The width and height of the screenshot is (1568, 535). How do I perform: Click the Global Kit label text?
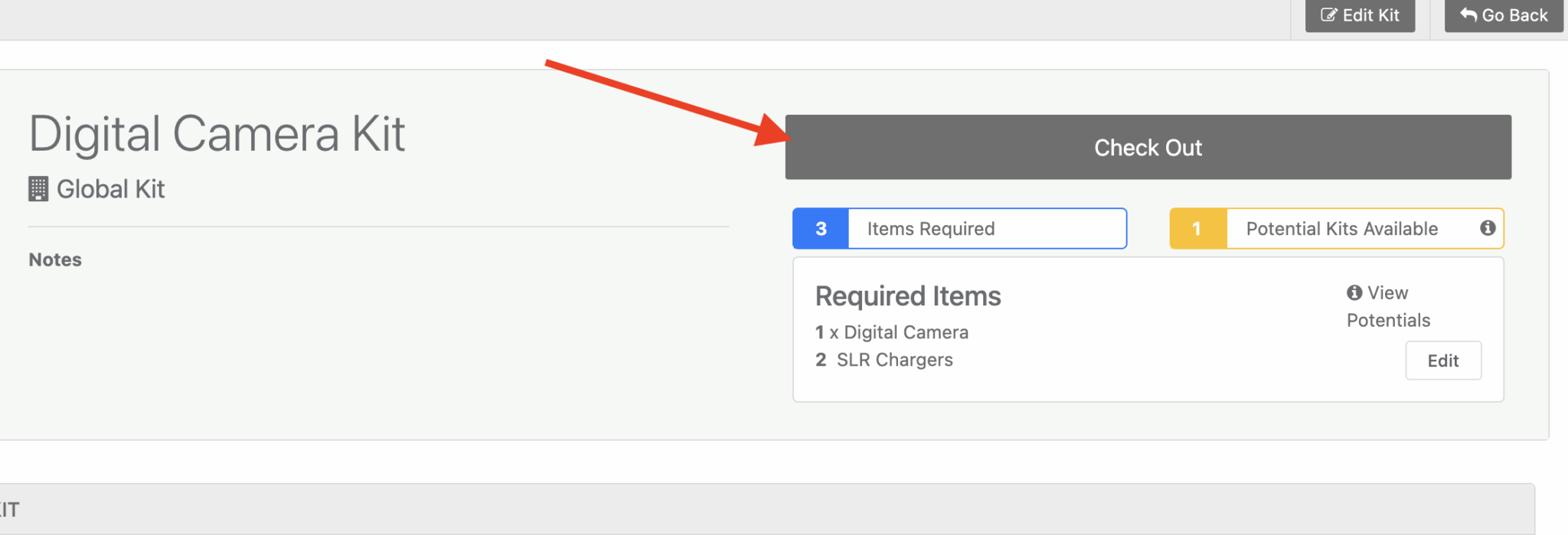click(110, 189)
